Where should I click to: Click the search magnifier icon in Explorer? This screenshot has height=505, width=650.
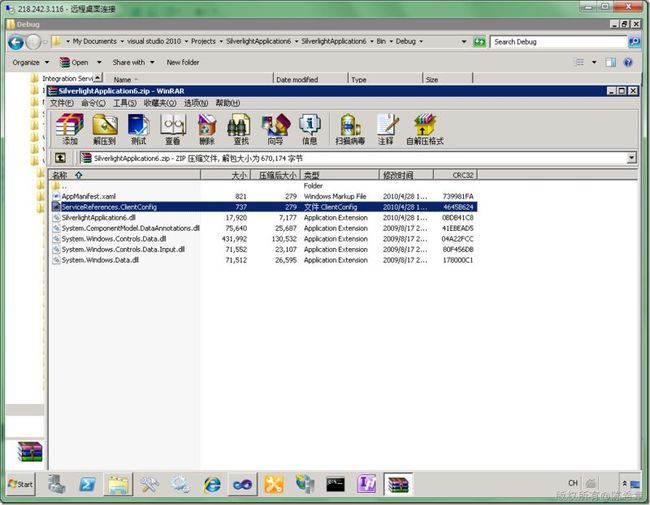coord(634,42)
